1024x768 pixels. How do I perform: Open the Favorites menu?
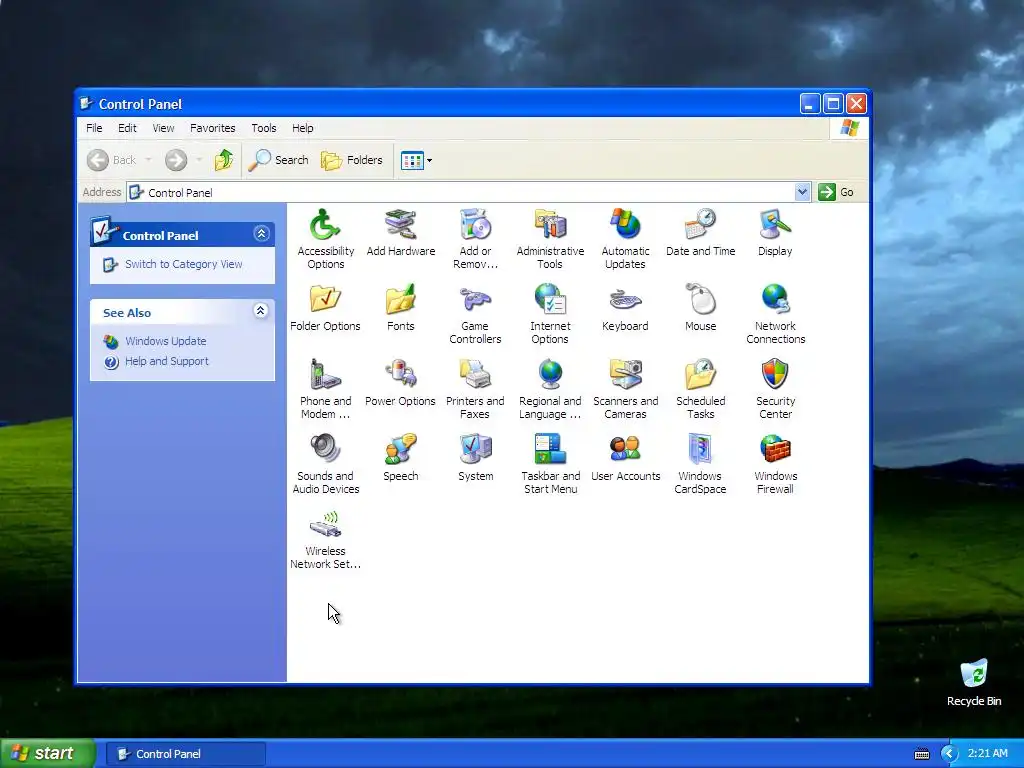(x=212, y=128)
